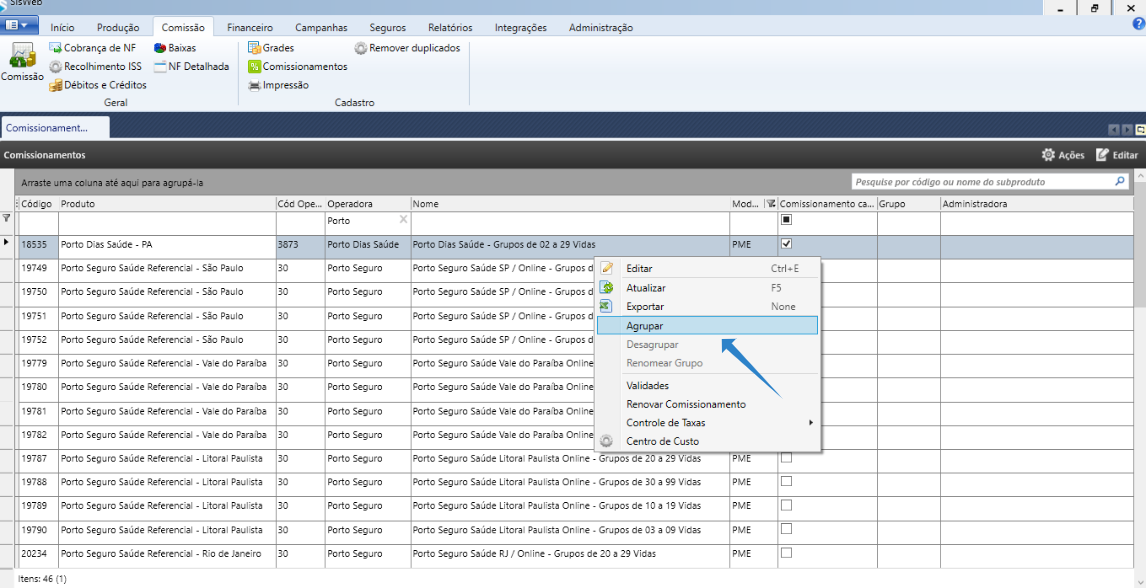Switch to the Administração ribbon tab

tap(601, 28)
